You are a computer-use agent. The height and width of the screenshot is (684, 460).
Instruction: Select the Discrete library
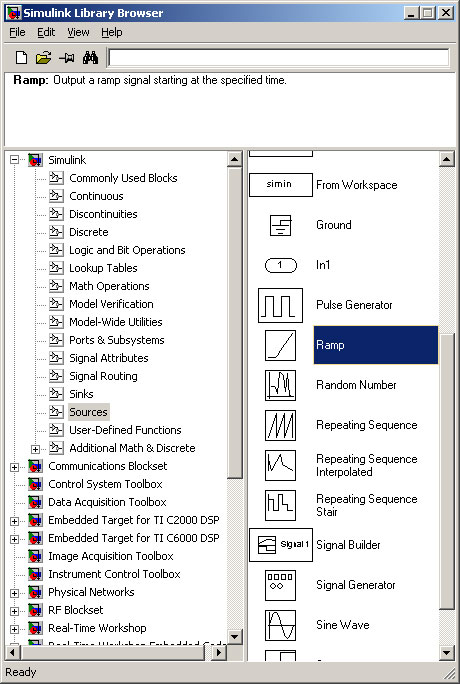pos(89,232)
